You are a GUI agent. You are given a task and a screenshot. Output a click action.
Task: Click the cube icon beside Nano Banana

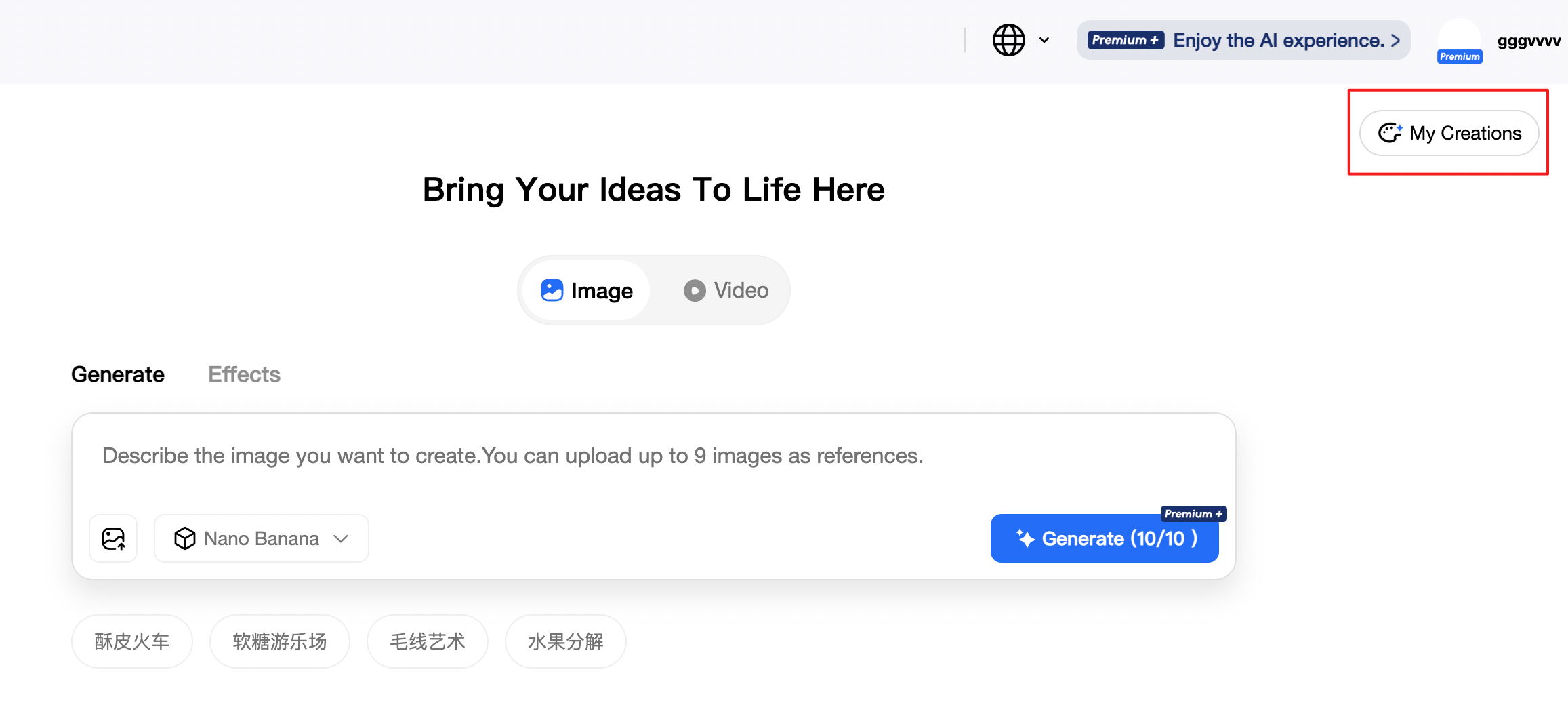coord(184,538)
